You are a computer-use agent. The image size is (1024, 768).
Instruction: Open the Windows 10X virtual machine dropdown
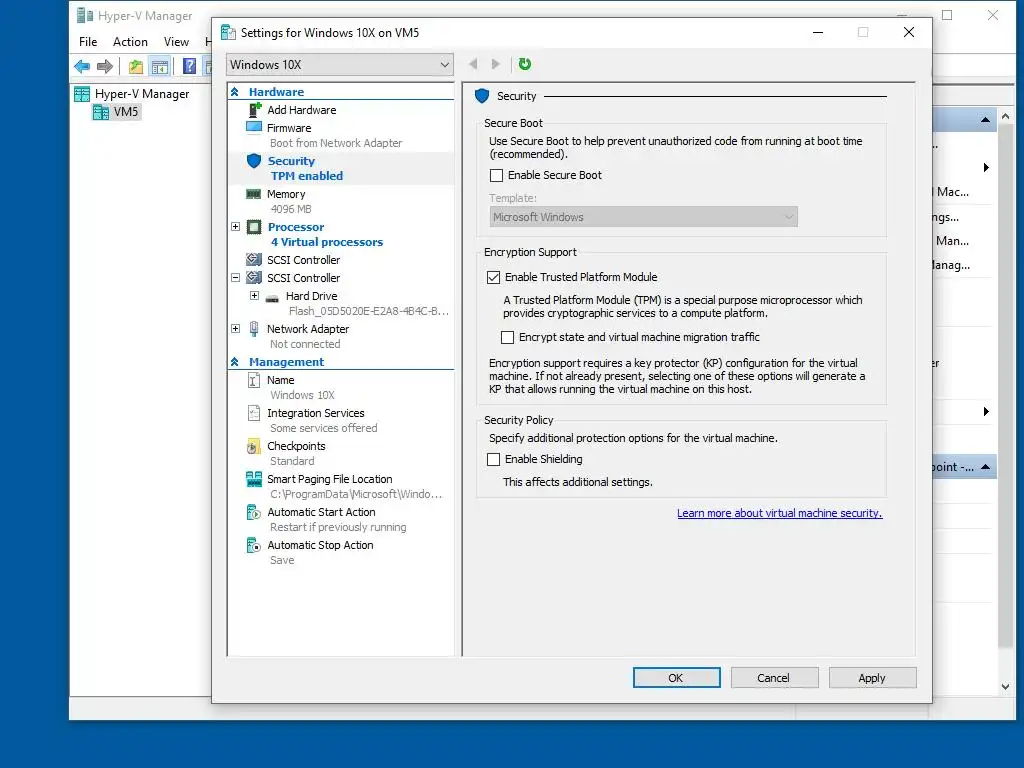pyautogui.click(x=340, y=65)
